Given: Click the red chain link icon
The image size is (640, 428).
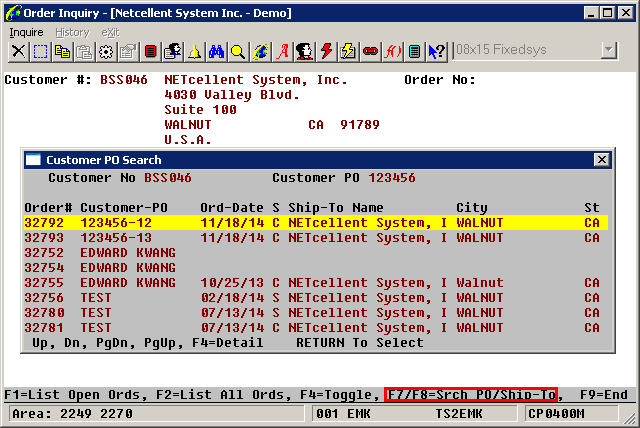Looking at the screenshot, I should click(x=370, y=51).
